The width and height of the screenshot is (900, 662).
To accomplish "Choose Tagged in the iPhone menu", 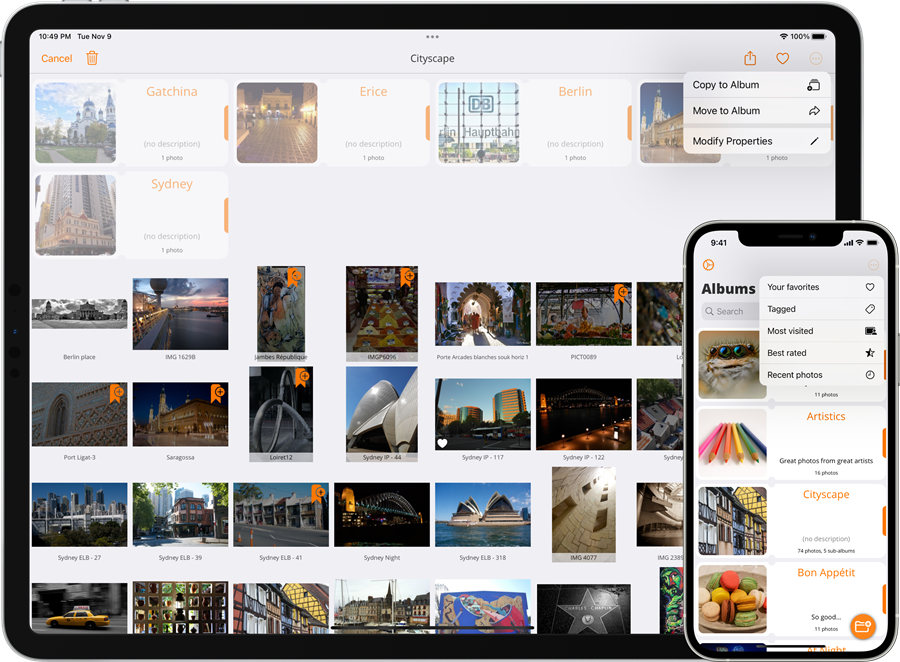I will [x=821, y=309].
